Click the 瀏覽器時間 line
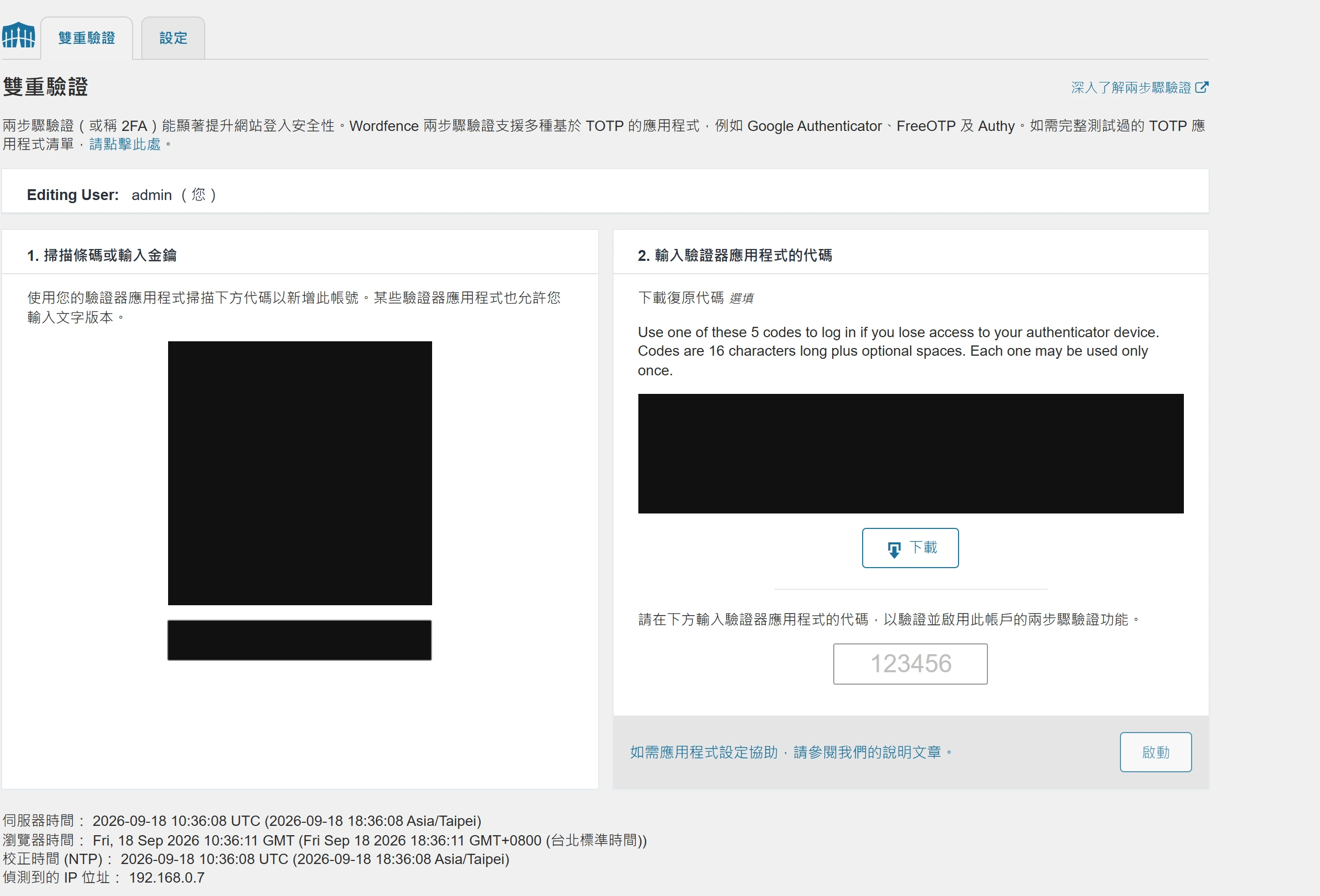The width and height of the screenshot is (1320, 896). pos(325,840)
